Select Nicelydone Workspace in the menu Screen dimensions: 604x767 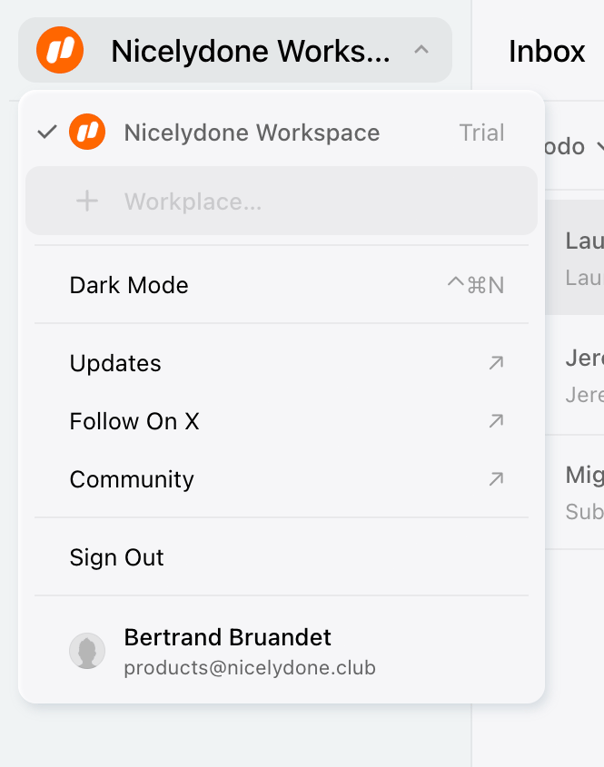click(x=281, y=132)
